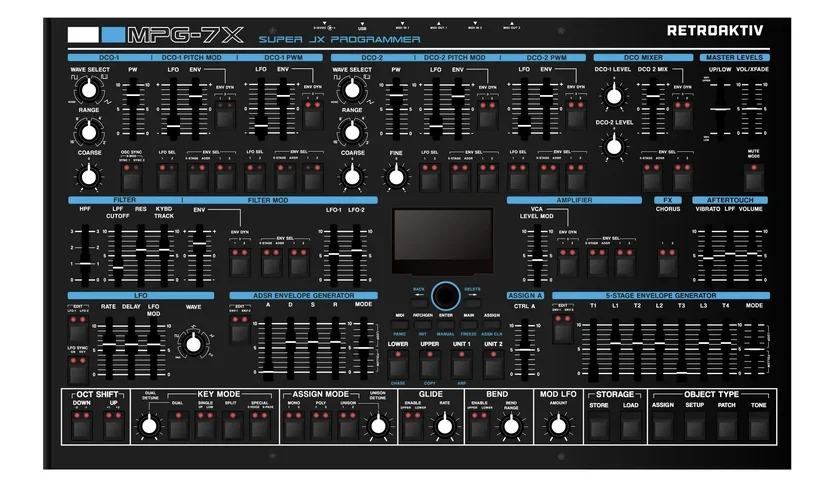Click the VCA Level Mod slider
The height and width of the screenshot is (500, 825).
point(537,255)
